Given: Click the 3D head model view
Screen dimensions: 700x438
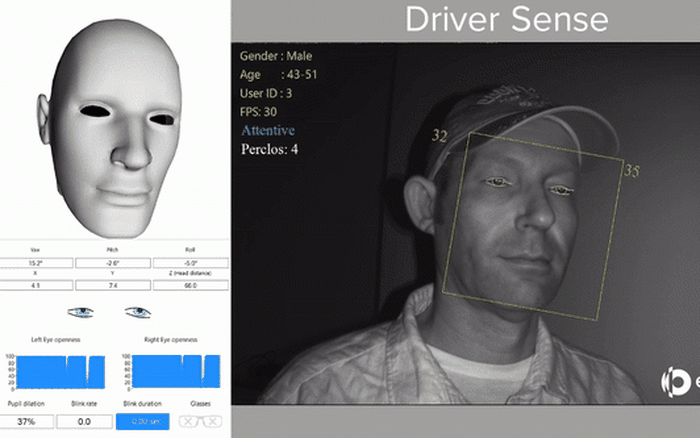Looking at the screenshot, I should pos(112,127).
